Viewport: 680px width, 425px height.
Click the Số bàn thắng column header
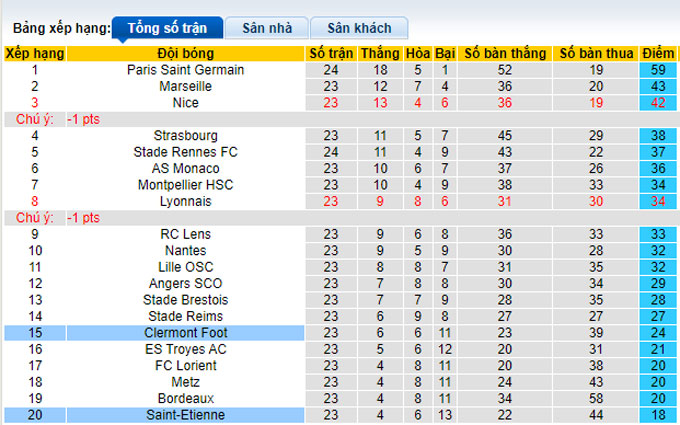(503, 53)
